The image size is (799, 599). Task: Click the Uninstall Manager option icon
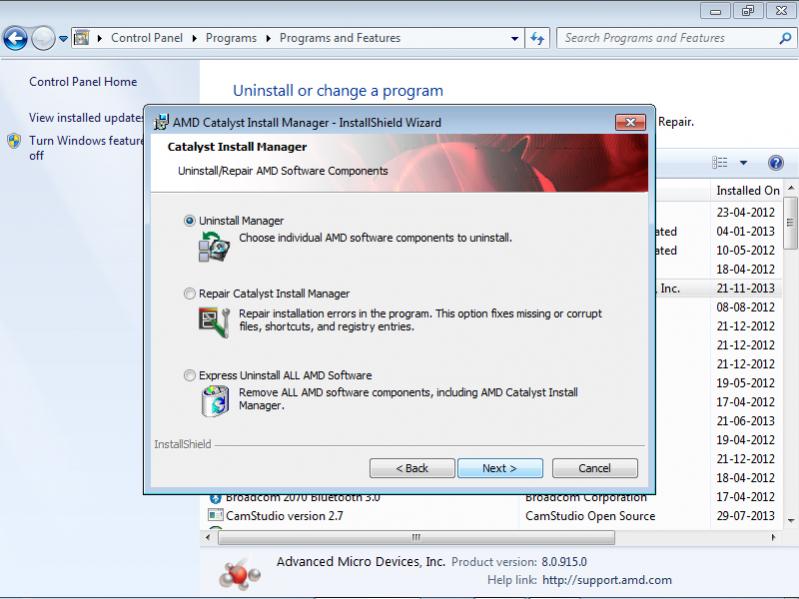tap(214, 246)
